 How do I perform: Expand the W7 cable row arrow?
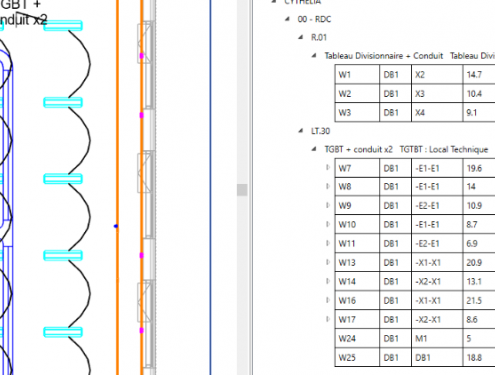(x=328, y=167)
